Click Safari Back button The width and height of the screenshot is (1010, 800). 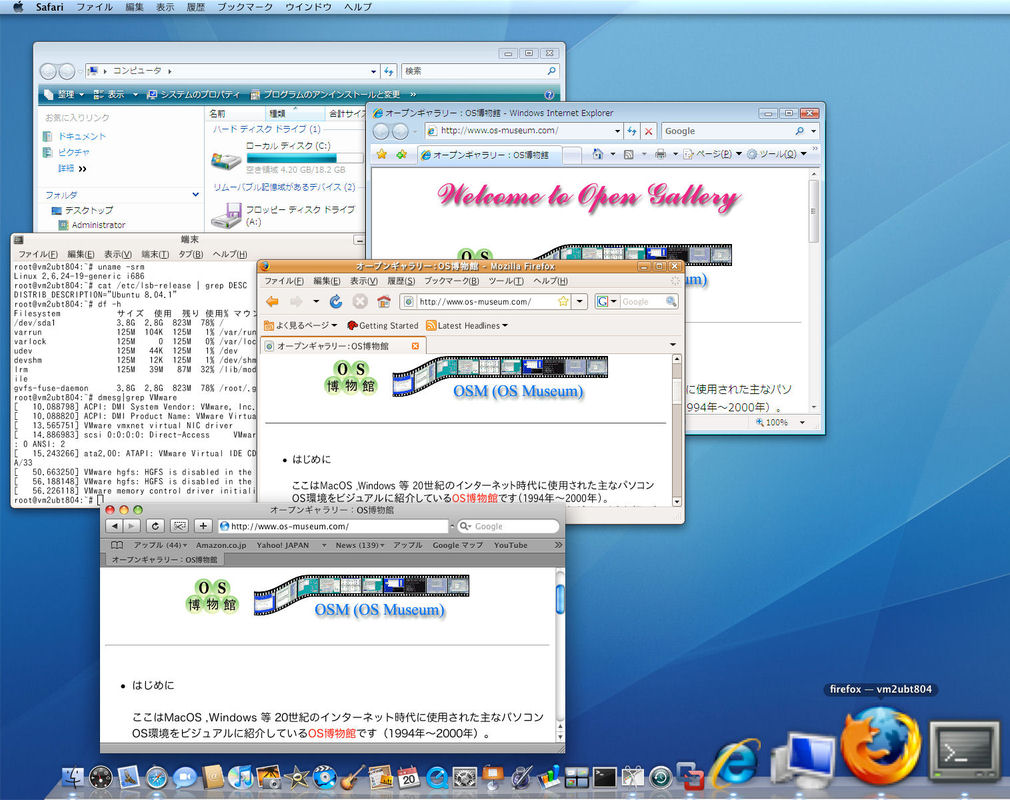click(x=115, y=526)
